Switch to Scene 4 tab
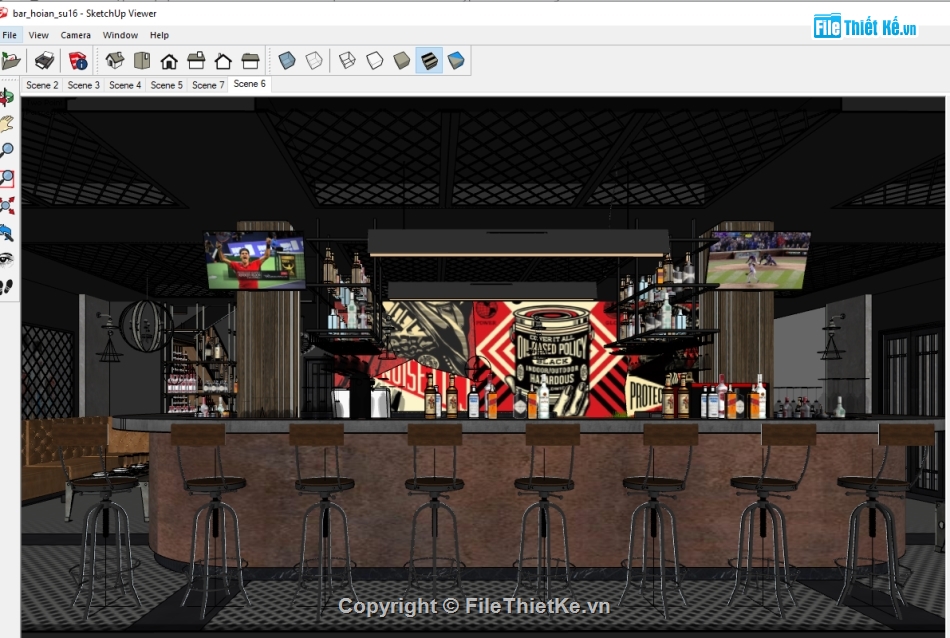 point(125,85)
